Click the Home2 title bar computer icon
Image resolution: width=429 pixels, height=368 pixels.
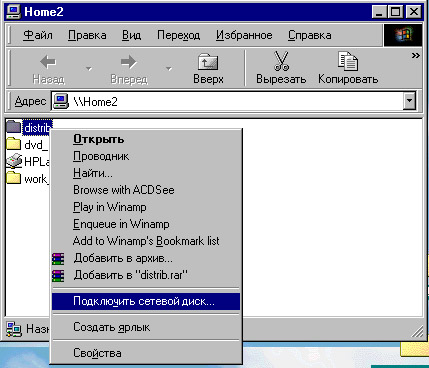coord(13,12)
